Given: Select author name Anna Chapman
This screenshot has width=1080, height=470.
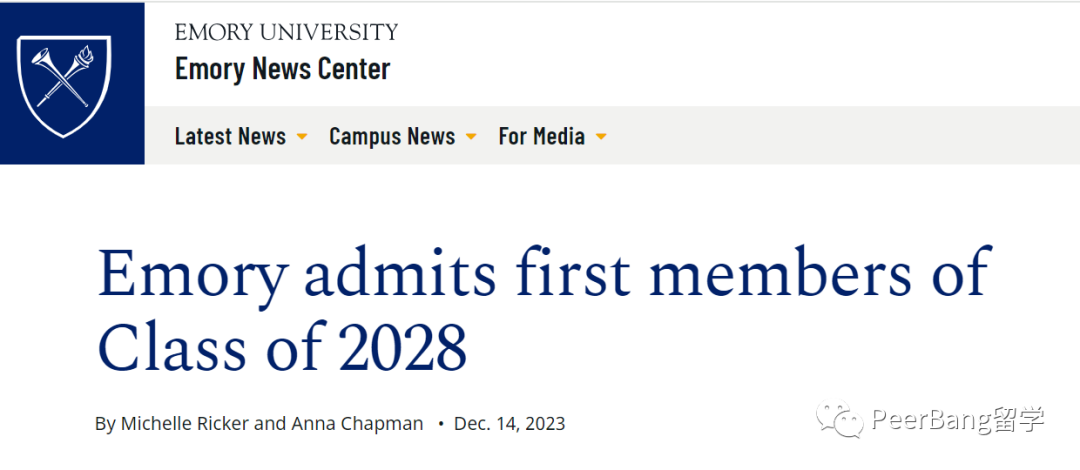Looking at the screenshot, I should [x=357, y=423].
